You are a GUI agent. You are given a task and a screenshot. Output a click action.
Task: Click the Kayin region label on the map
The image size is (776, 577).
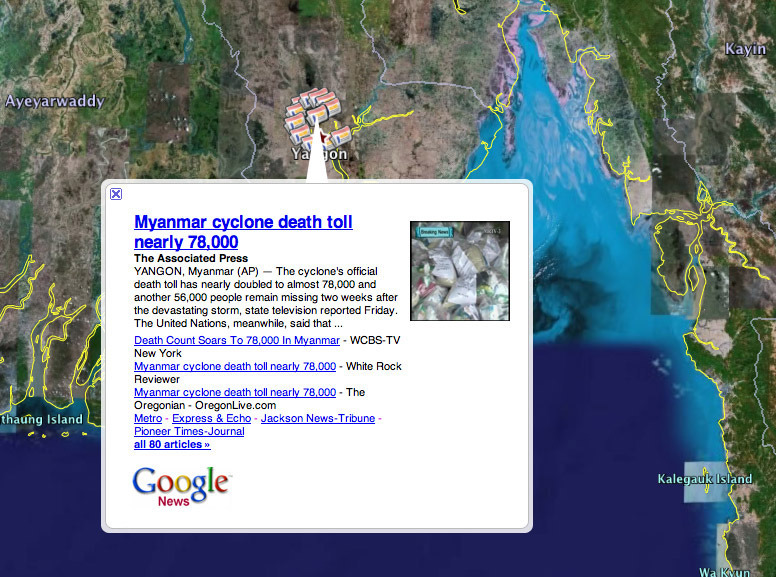pos(745,49)
